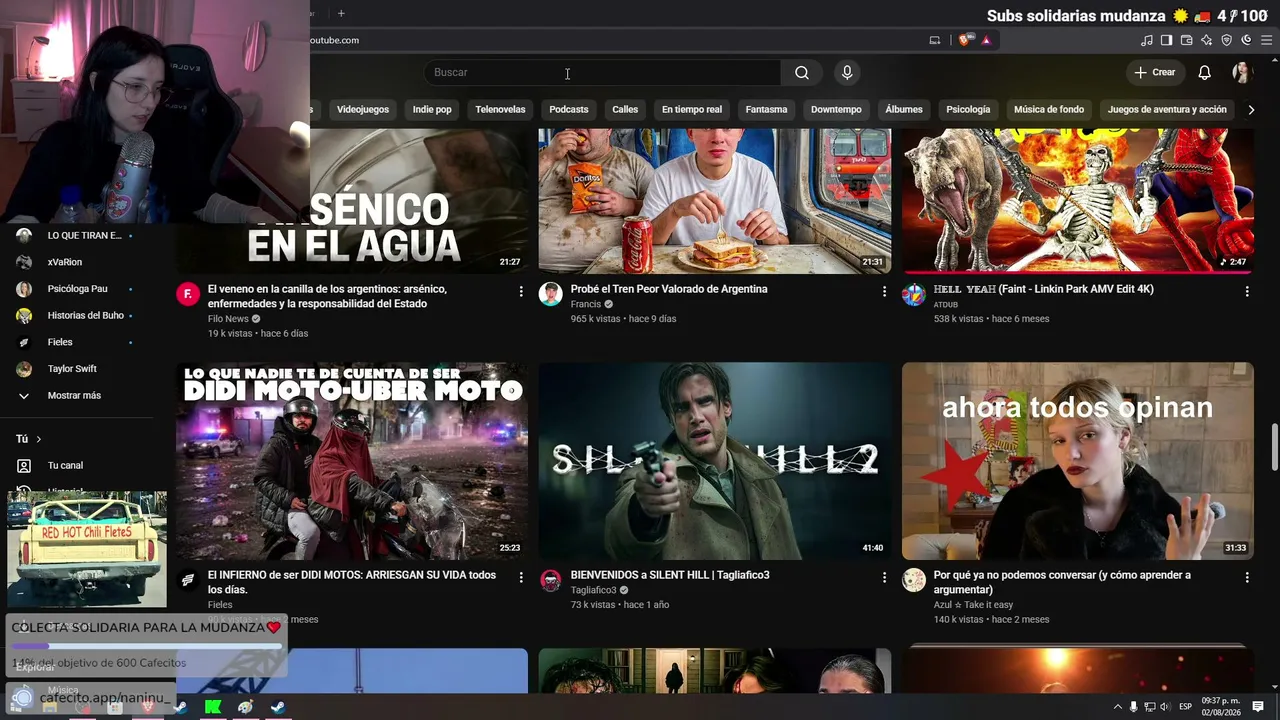Click the Kick app icon in the taskbar
This screenshot has width=1280, height=720.
pos(213,707)
